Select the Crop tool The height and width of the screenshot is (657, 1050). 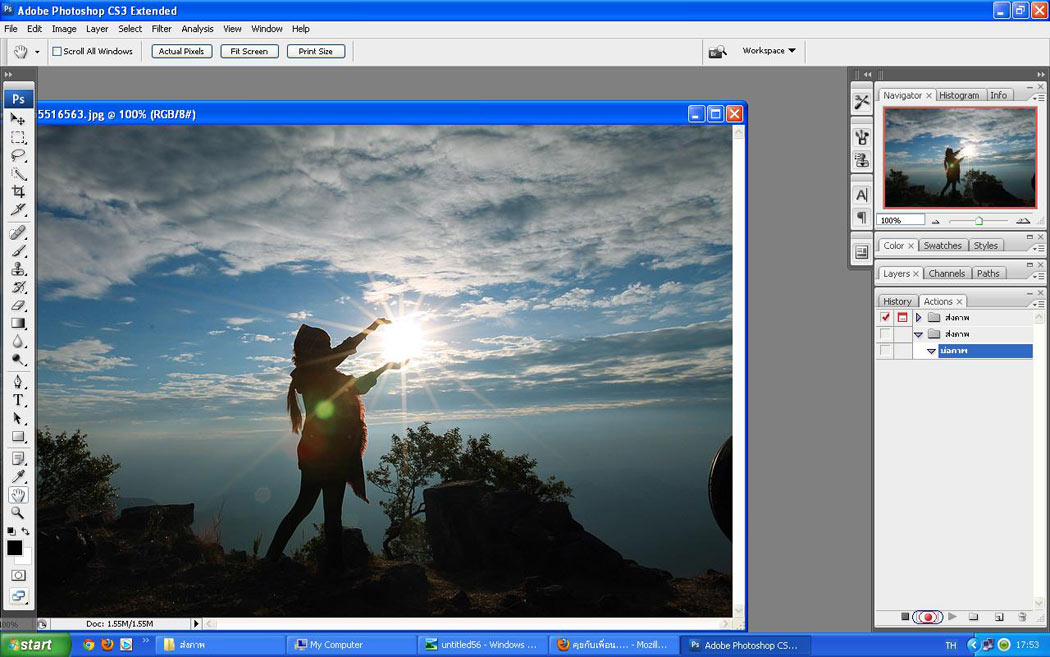(x=18, y=192)
